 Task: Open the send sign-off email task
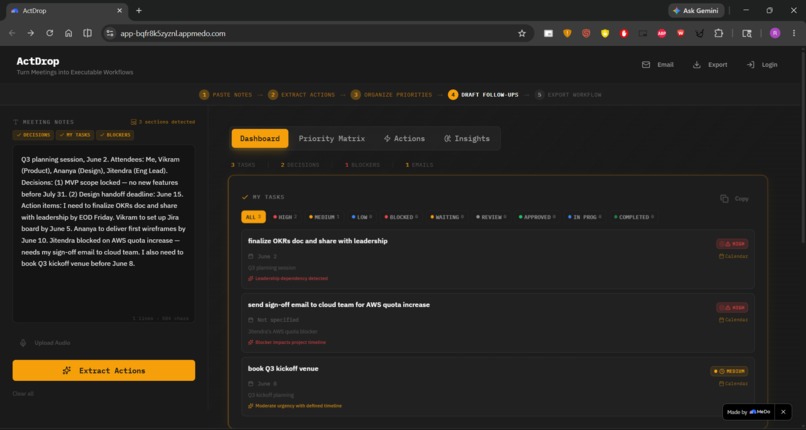click(498, 323)
